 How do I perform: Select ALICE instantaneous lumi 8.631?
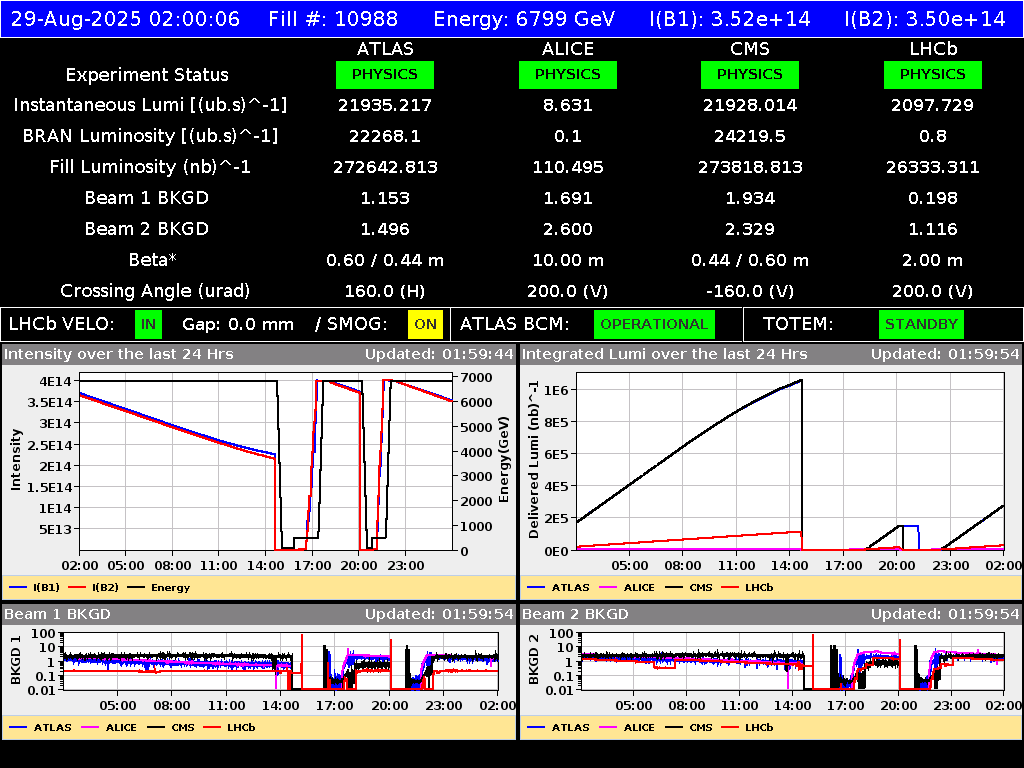[x=568, y=105]
